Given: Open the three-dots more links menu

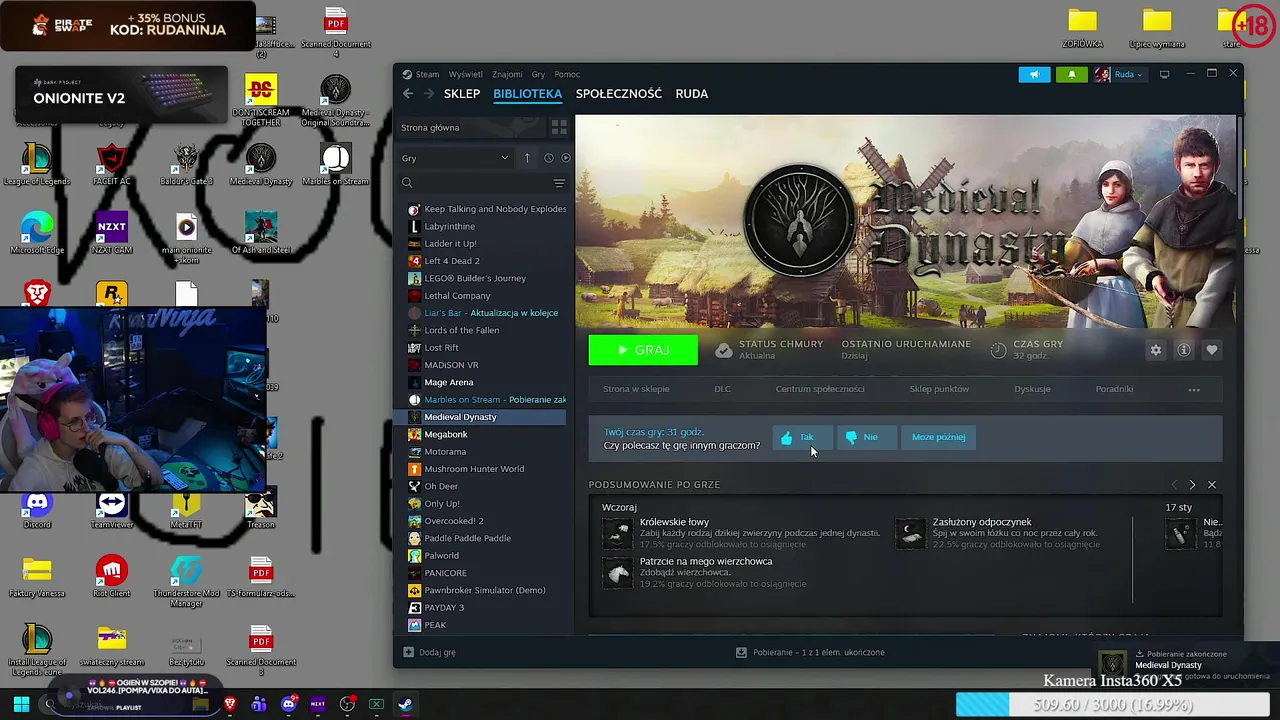Looking at the screenshot, I should coord(1194,390).
